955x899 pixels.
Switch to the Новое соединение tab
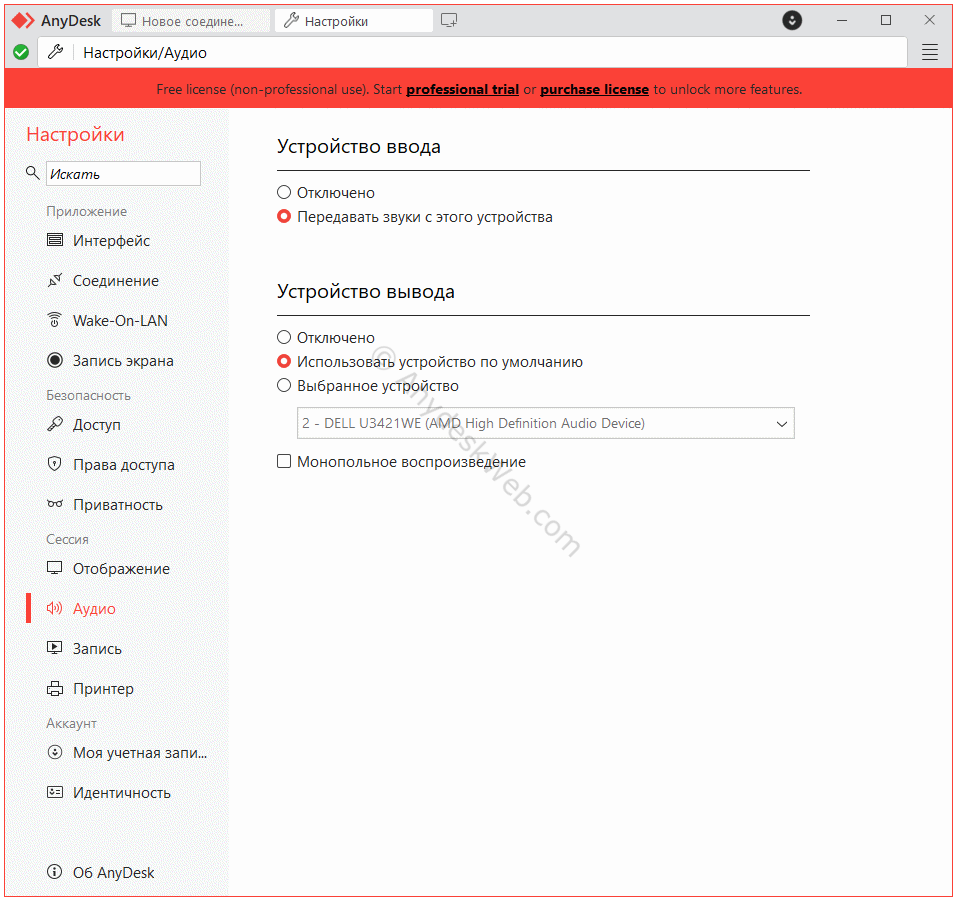(x=191, y=21)
